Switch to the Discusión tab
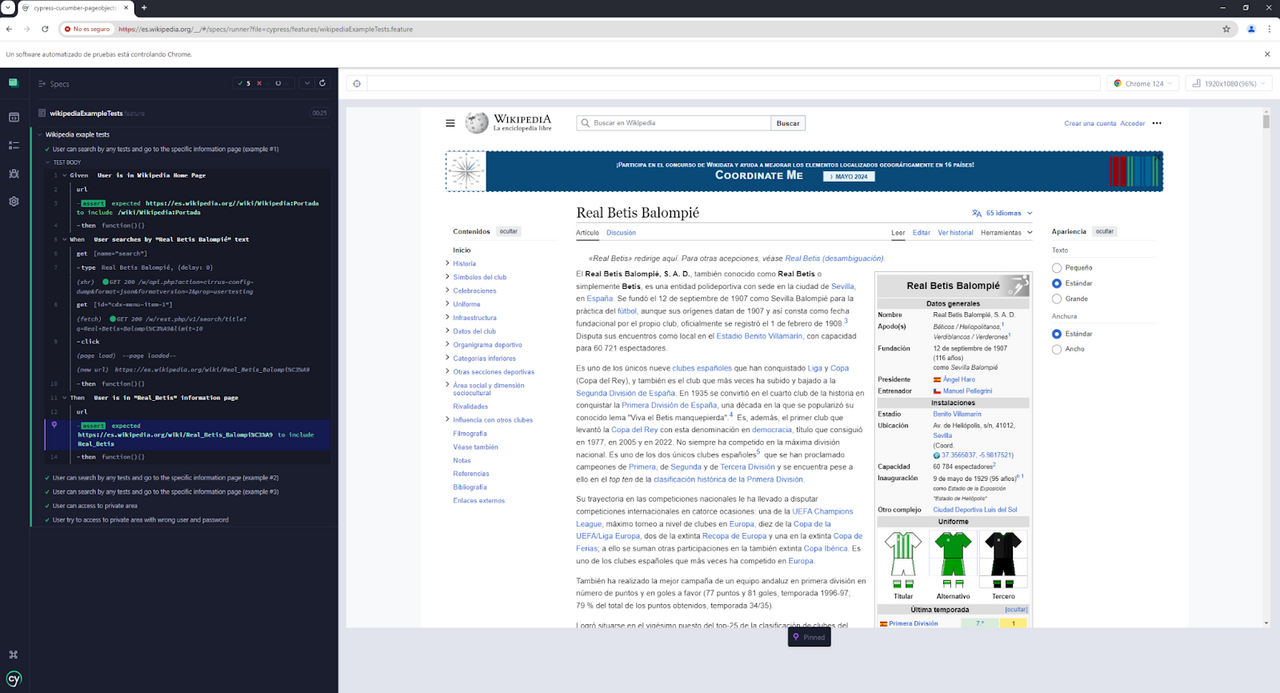Image resolution: width=1280 pixels, height=693 pixels. click(x=621, y=231)
